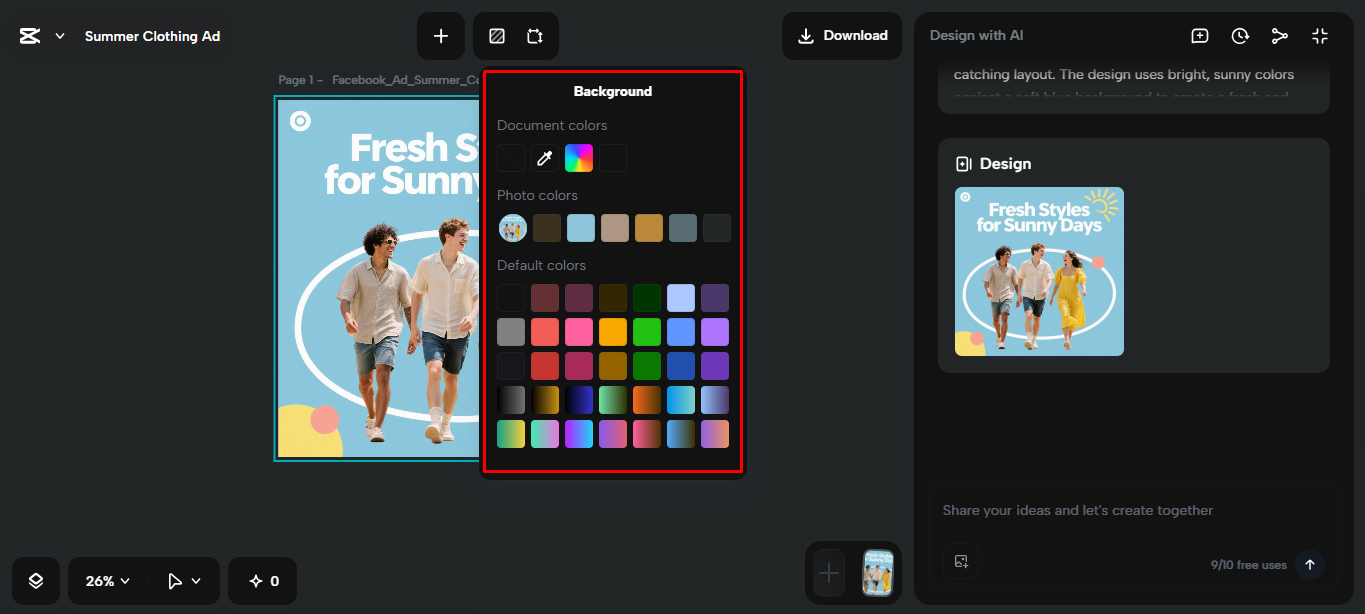Open the rainbow custom color picker
Image resolution: width=1365 pixels, height=614 pixels.
[x=579, y=158]
